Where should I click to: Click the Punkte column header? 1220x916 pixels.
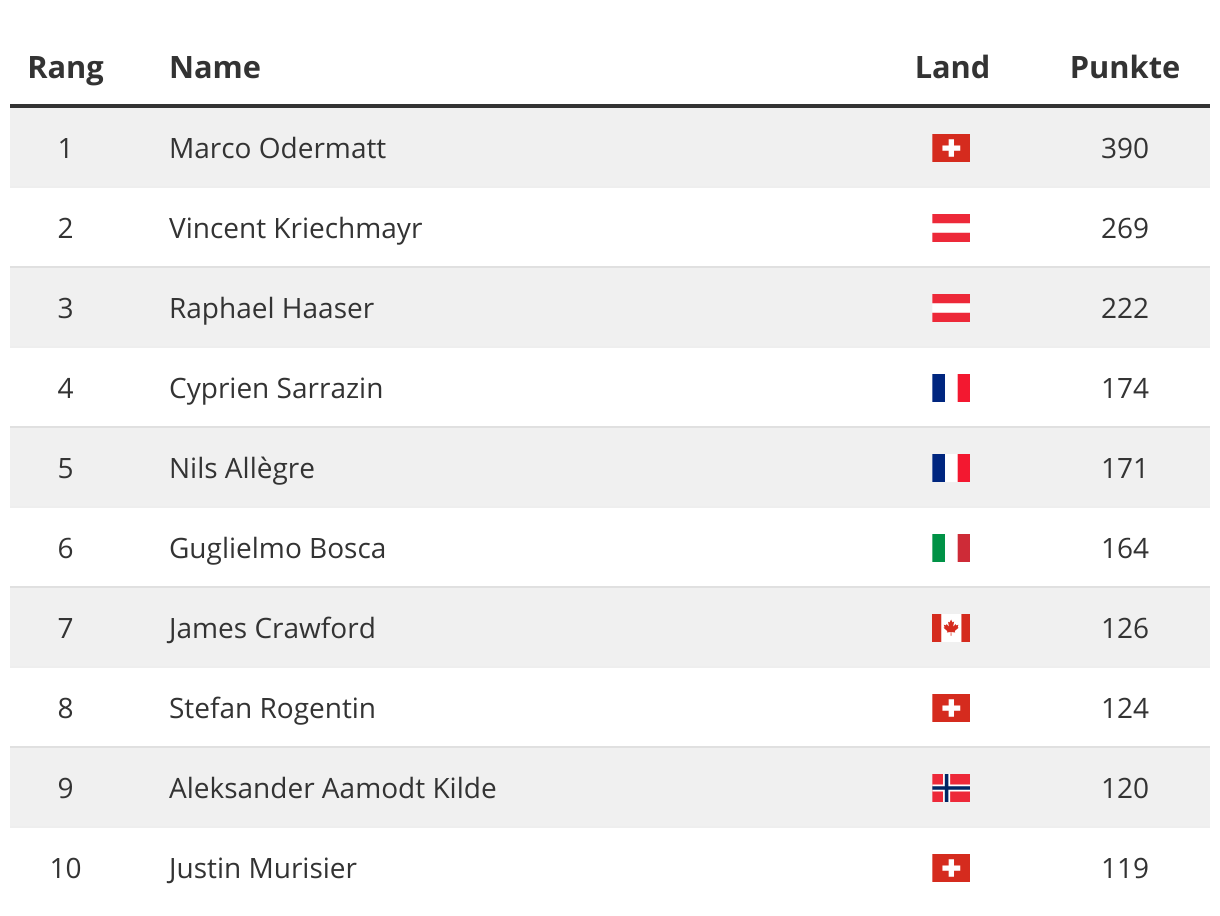click(x=1124, y=68)
